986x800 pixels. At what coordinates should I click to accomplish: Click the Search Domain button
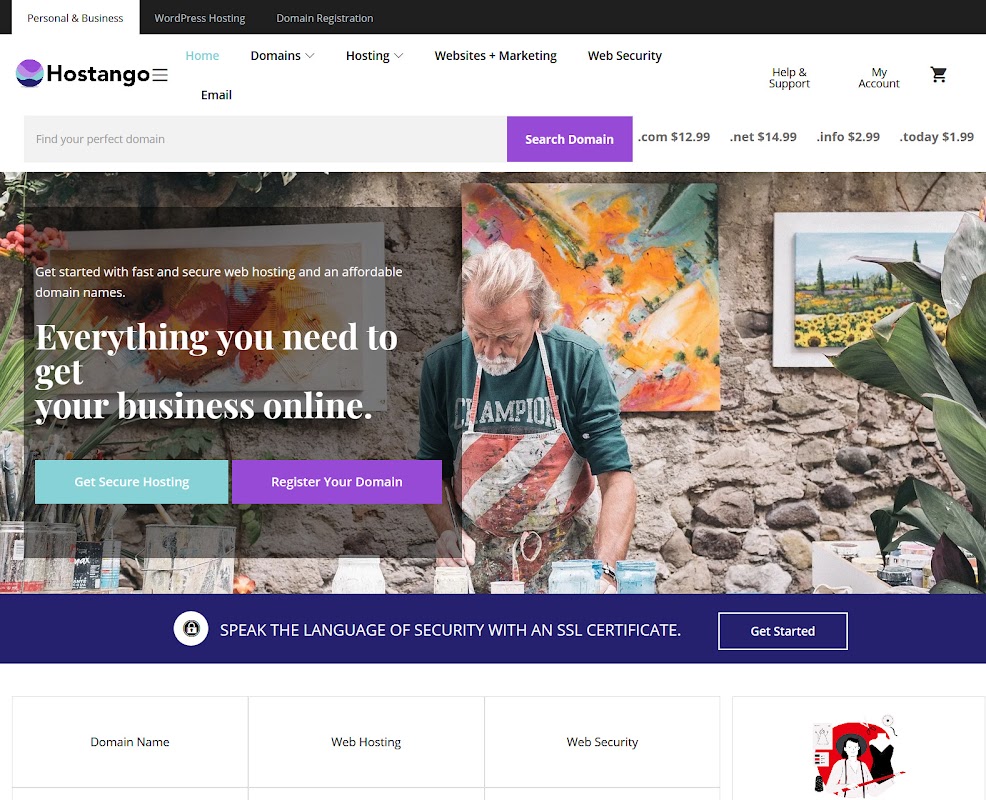coord(570,139)
